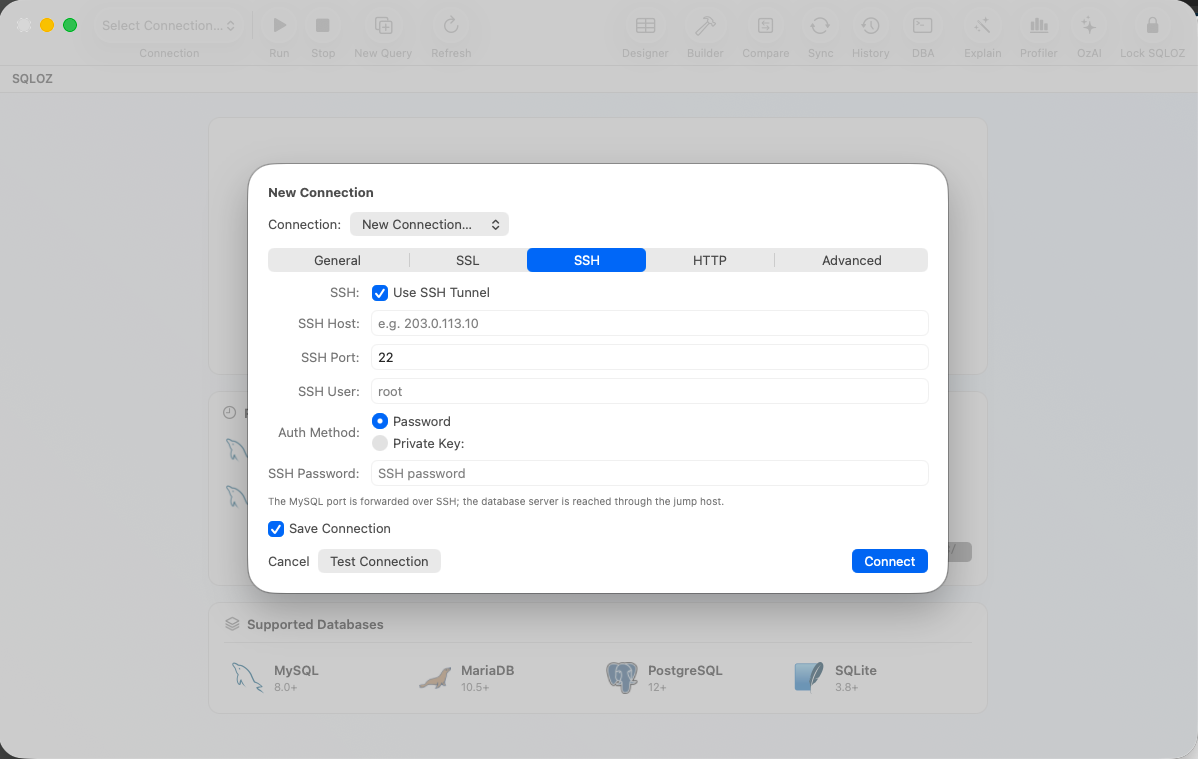Image resolution: width=1198 pixels, height=759 pixels.
Task: Open a New Query from toolbar
Action: [x=383, y=26]
